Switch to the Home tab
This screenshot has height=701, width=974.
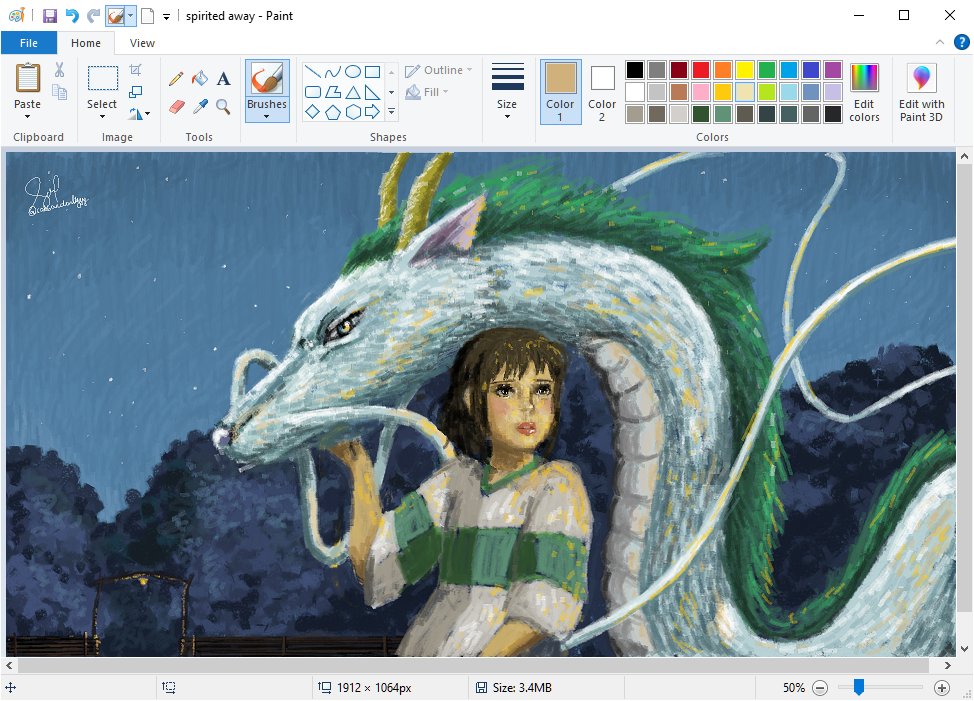click(86, 43)
